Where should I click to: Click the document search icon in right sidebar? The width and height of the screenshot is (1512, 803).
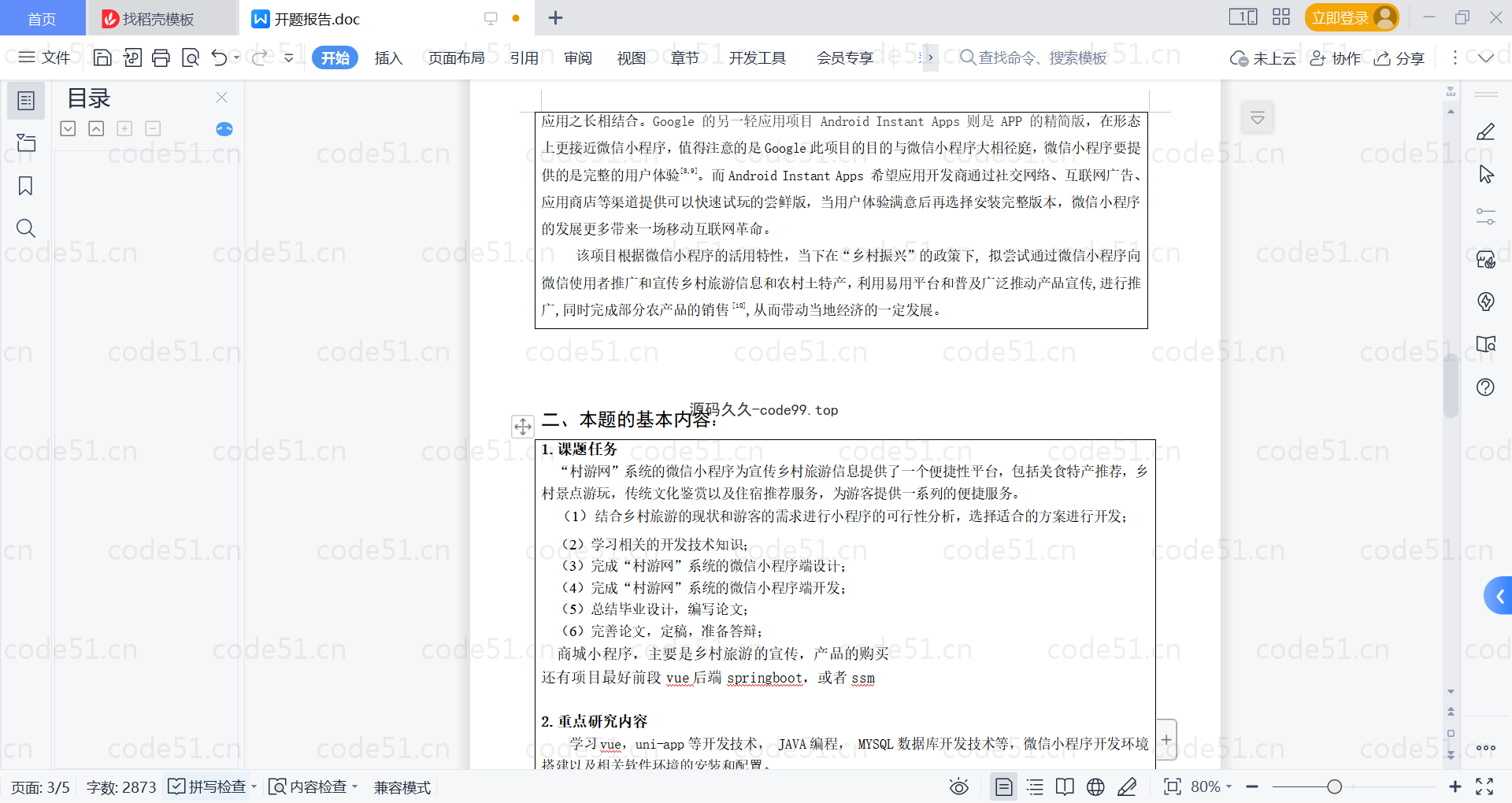click(x=1486, y=344)
